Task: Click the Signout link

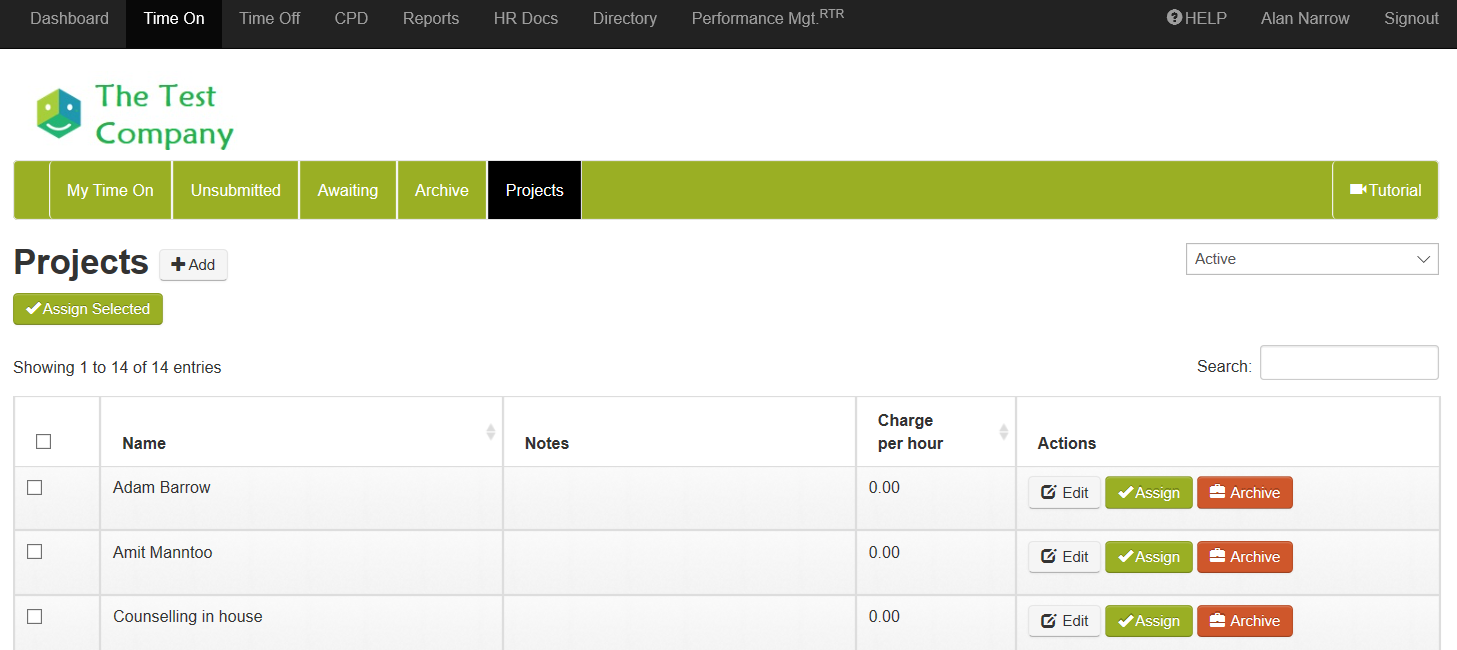Action: tap(1411, 18)
